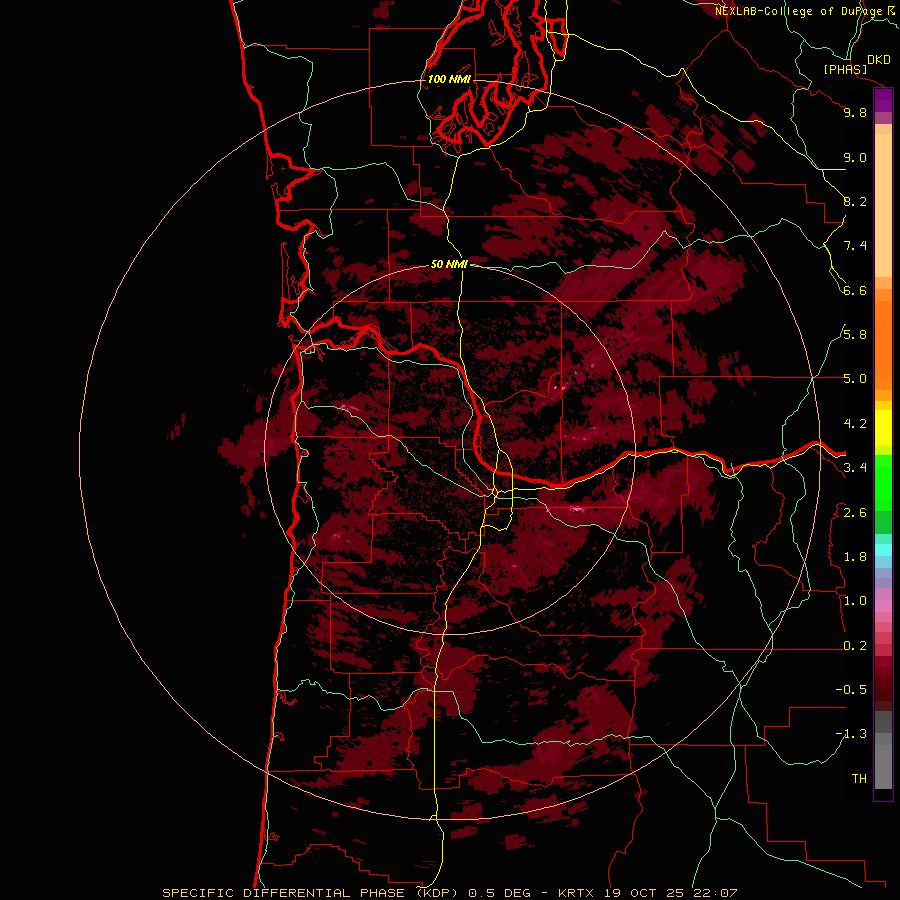The width and height of the screenshot is (900, 900).
Task: Click the "(KDP)" abbreviation in the caption
Action: [x=437, y=893]
